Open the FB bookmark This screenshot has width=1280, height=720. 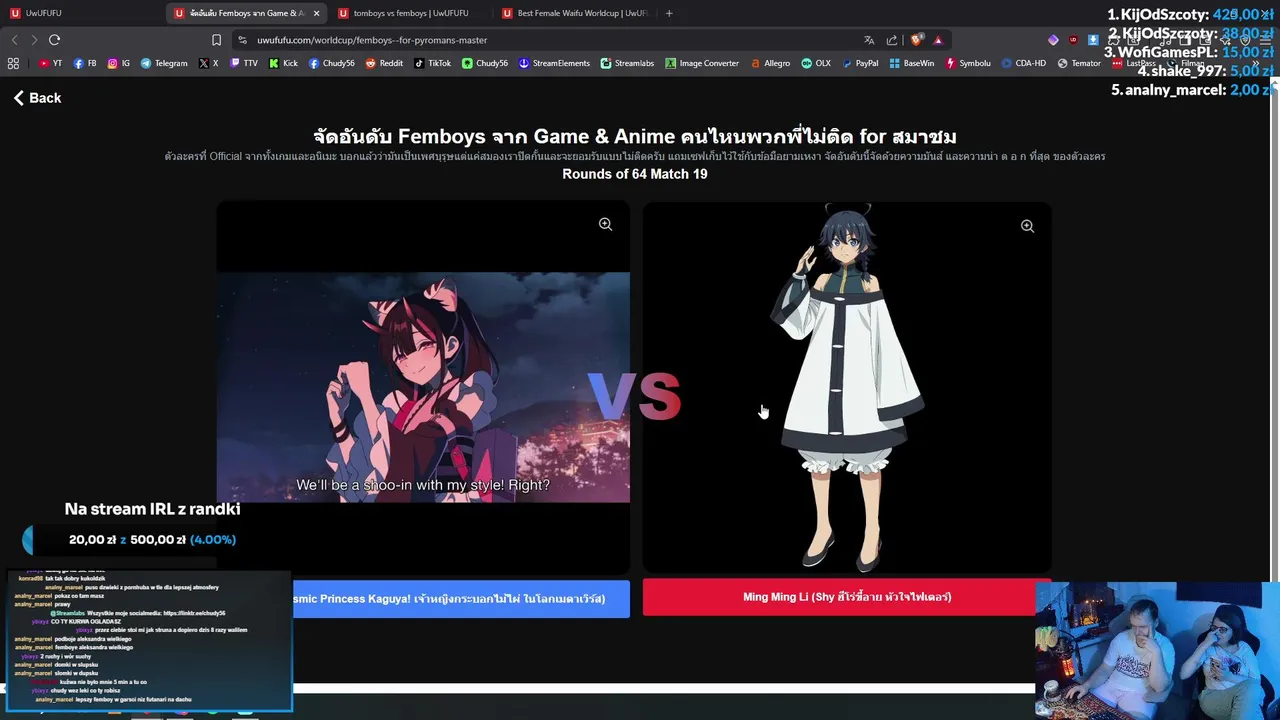click(x=85, y=63)
